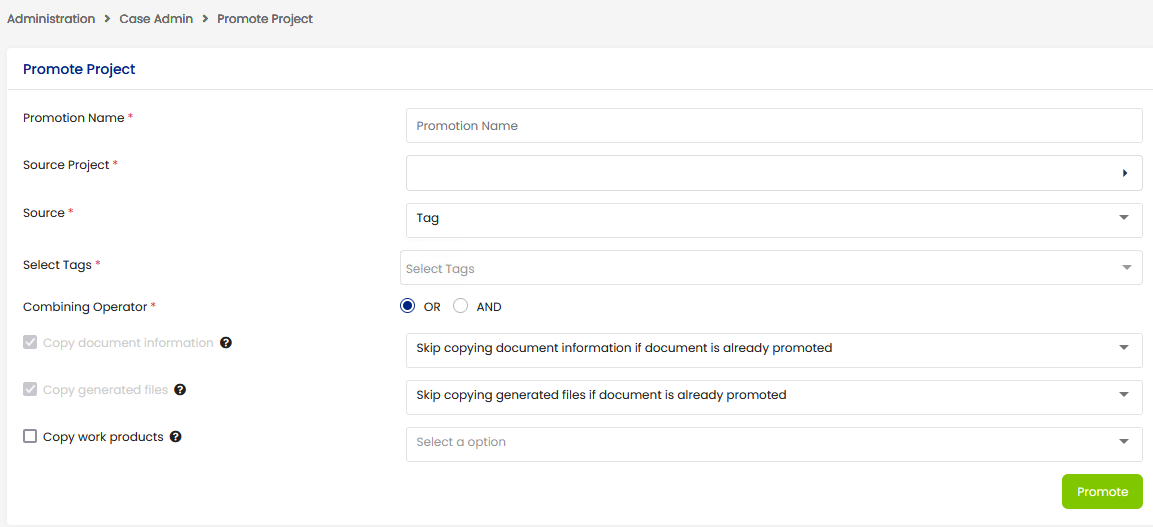Click the Promotion Name label
Image resolution: width=1153 pixels, height=527 pixels.
tap(74, 118)
